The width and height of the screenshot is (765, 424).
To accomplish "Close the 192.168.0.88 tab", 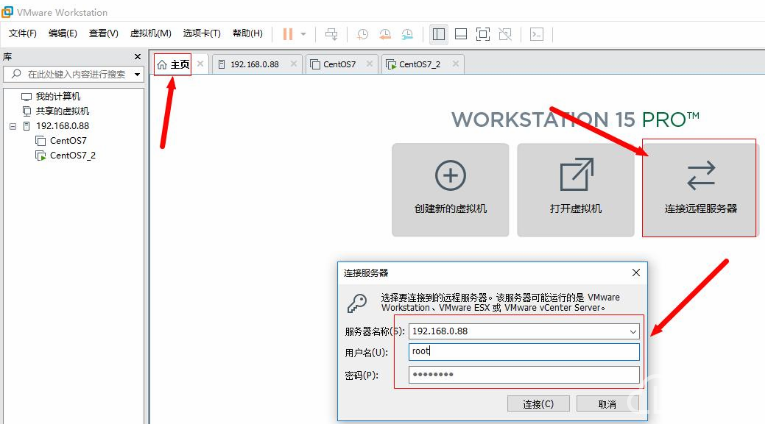I will (294, 64).
